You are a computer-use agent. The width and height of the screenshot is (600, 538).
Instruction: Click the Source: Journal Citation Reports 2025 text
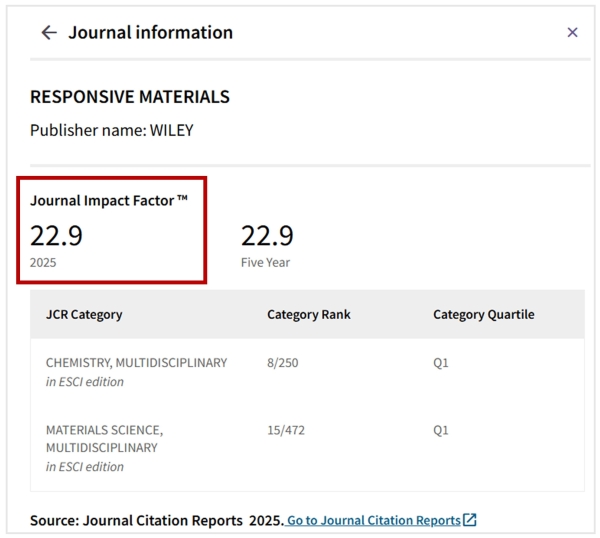click(x=157, y=520)
